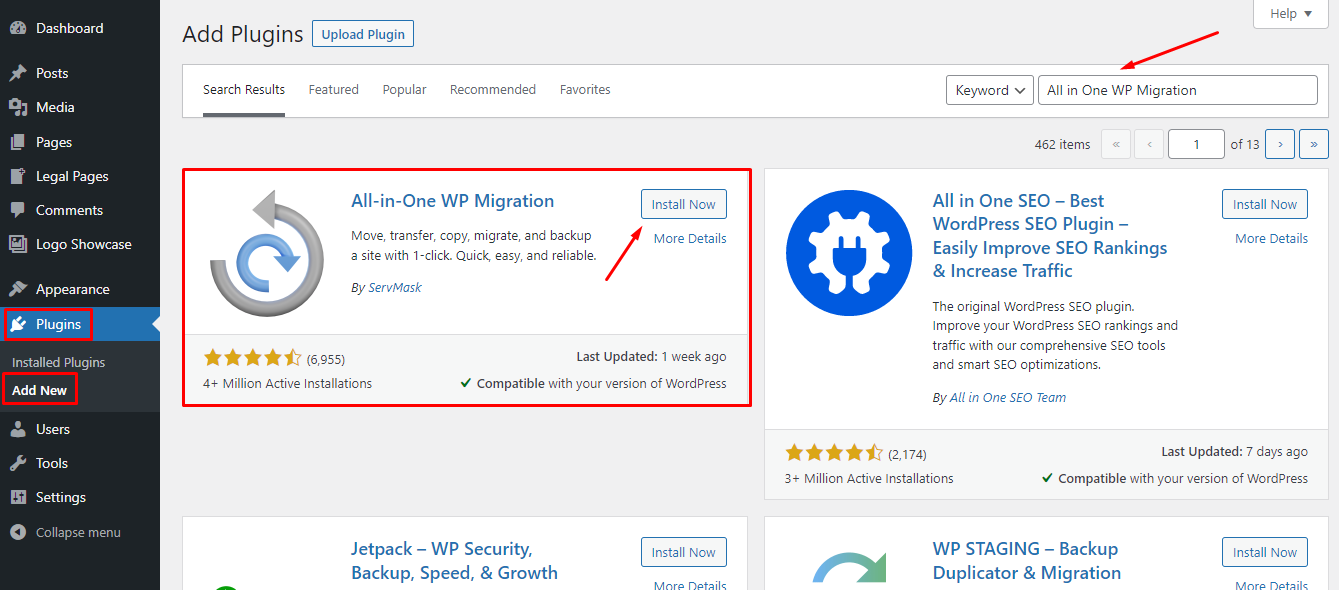Open the Media menu item

[80, 107]
